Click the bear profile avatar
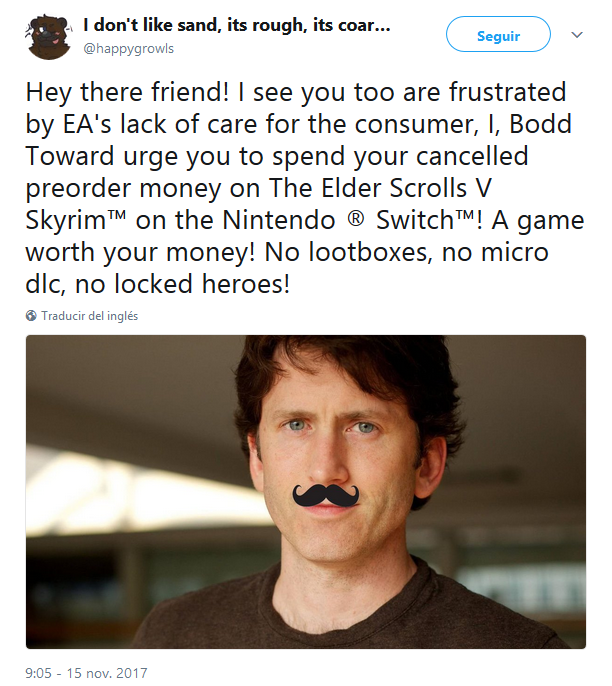Image resolution: width=612 pixels, height=686 pixels. tap(48, 37)
